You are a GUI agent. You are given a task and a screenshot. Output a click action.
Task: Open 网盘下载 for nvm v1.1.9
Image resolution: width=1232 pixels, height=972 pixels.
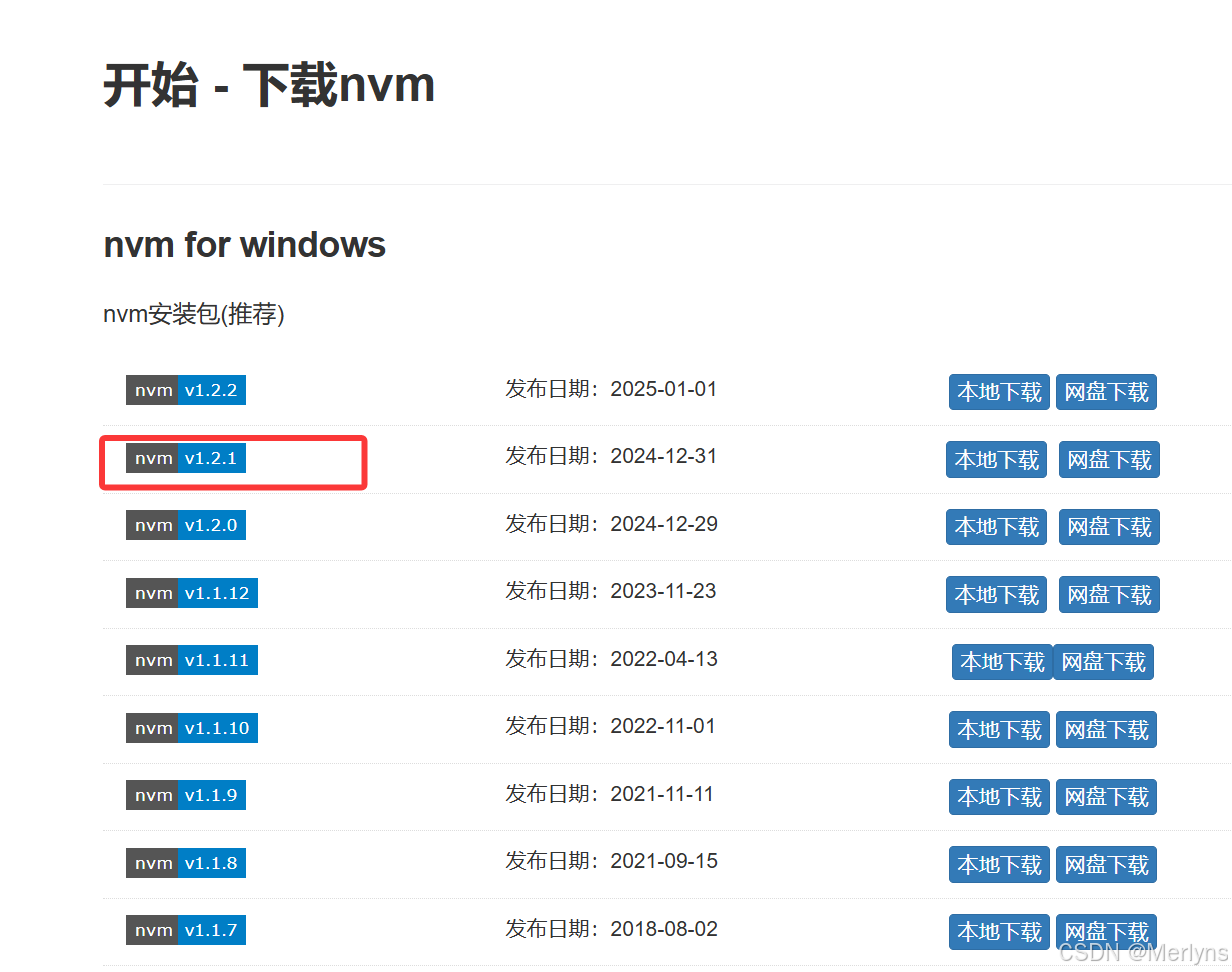pyautogui.click(x=1106, y=797)
